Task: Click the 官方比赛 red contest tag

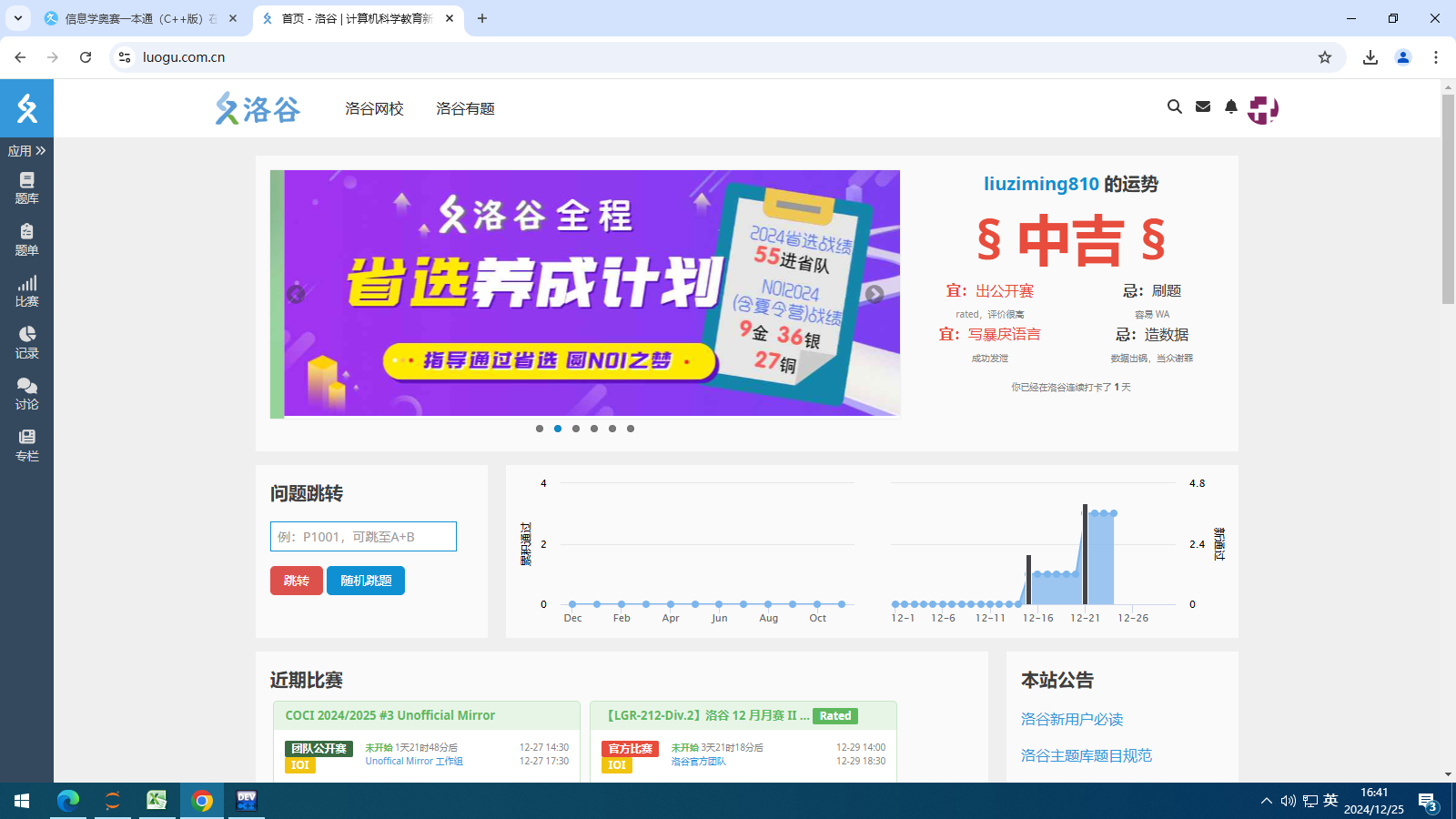Action: click(630, 748)
